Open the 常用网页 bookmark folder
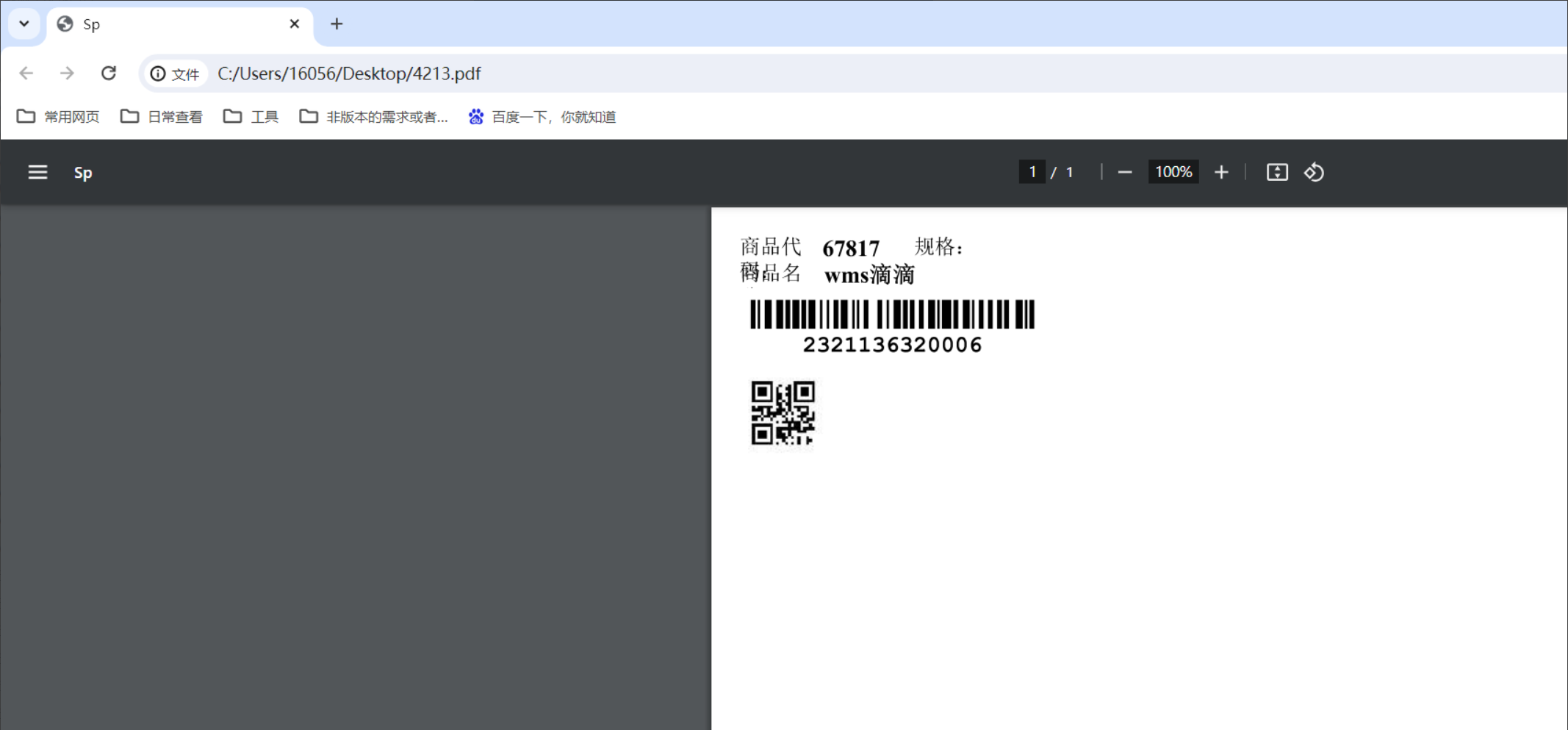This screenshot has width=1568, height=730. (58, 116)
